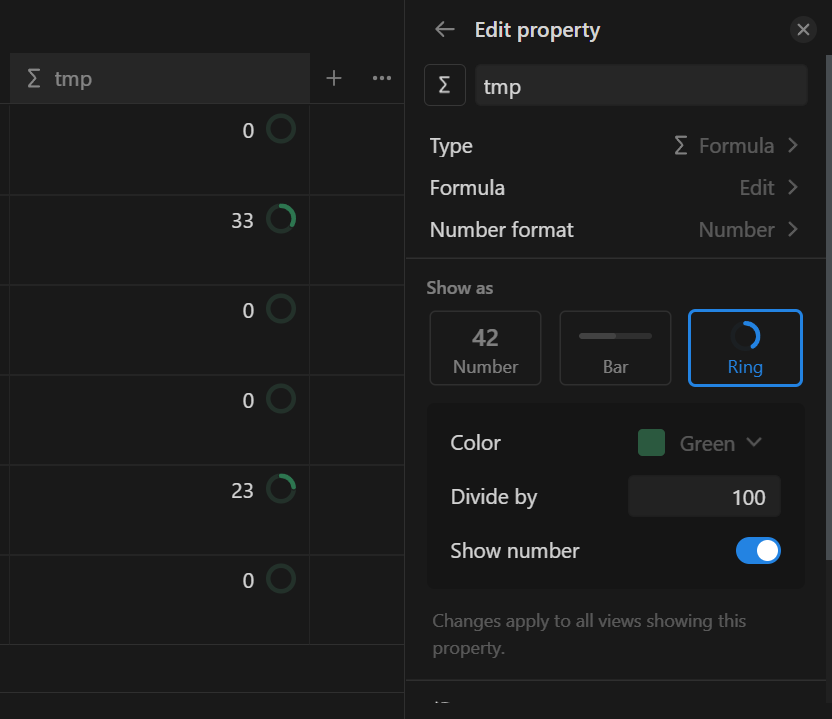Open the three-dot column options menu
This screenshot has height=719, width=832.
click(x=382, y=79)
